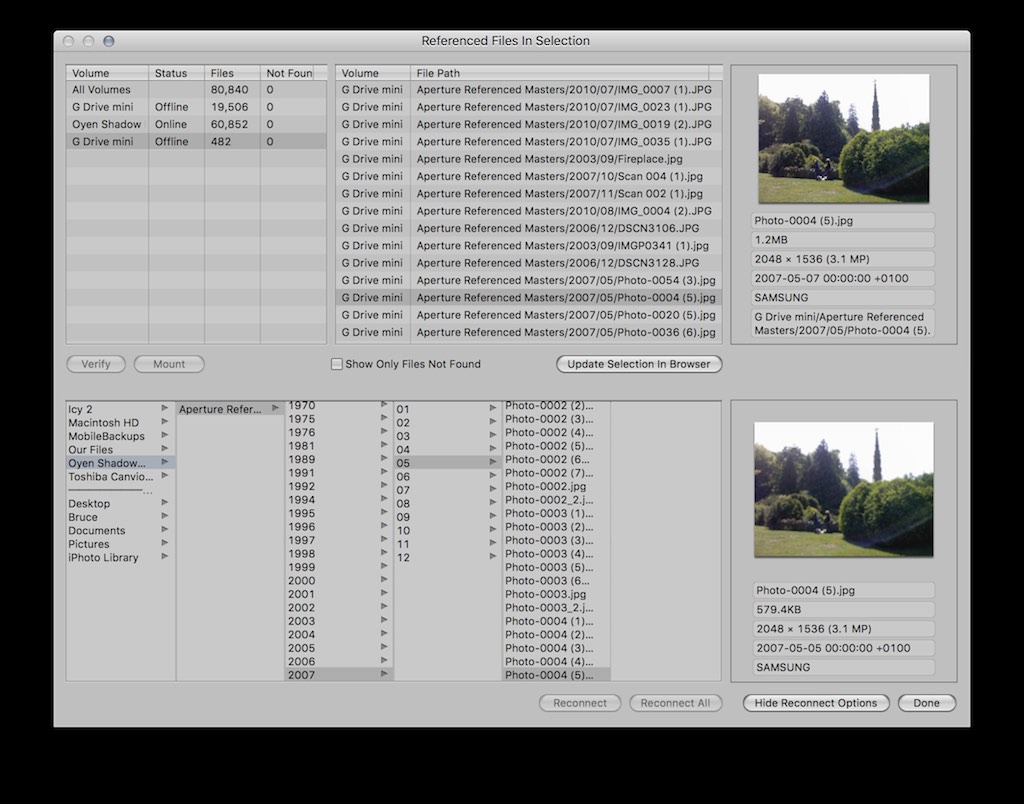Viewport: 1024px width, 804px height.
Task: Click the Status column header
Action: pyautogui.click(x=176, y=73)
